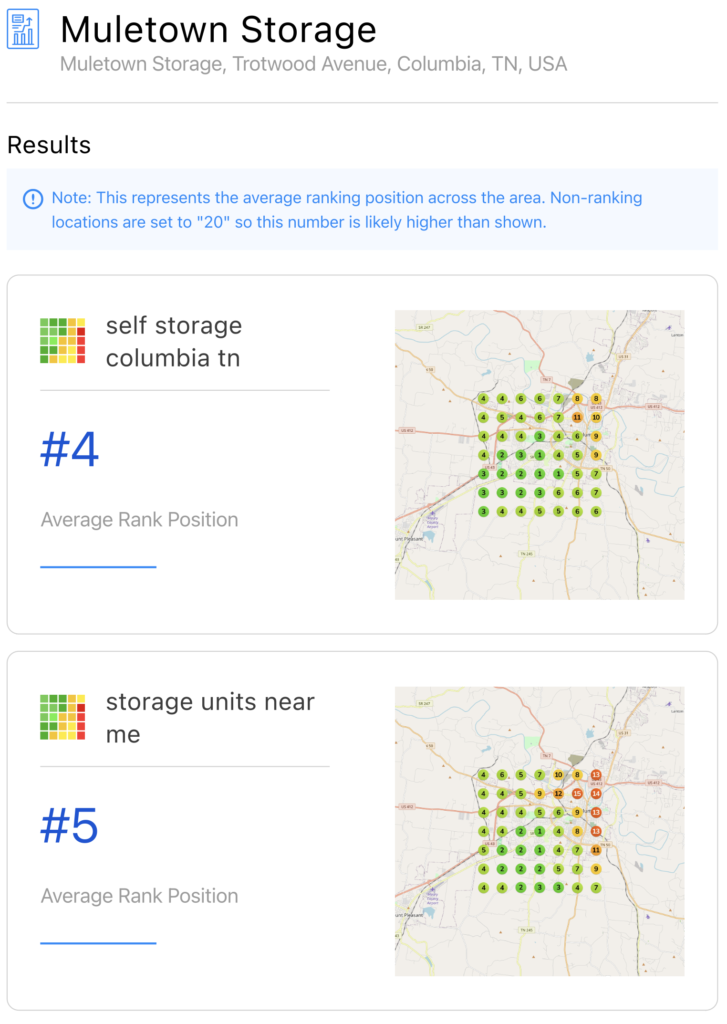Select the red 14 marker on the storage units map
727x1024 pixels.
pyautogui.click(x=596, y=793)
